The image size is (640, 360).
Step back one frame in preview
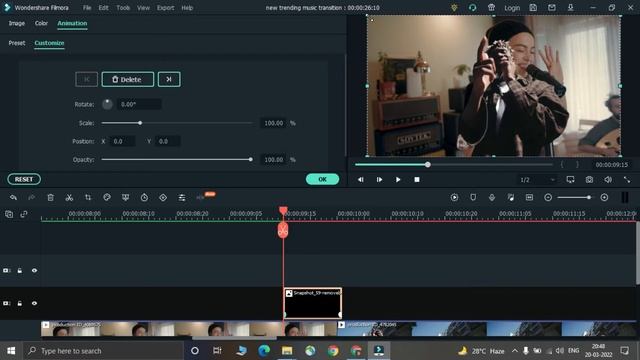[x=361, y=180]
